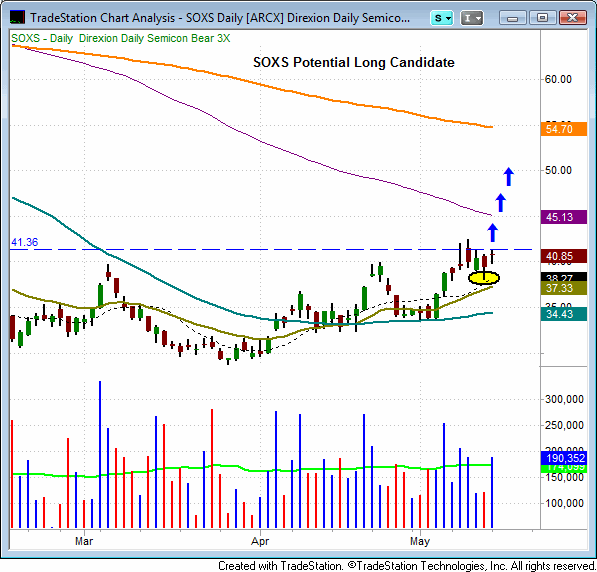This screenshot has width=597, height=572.
Task: Open the symbol link 'S' dropdown
Action: click(x=442, y=18)
